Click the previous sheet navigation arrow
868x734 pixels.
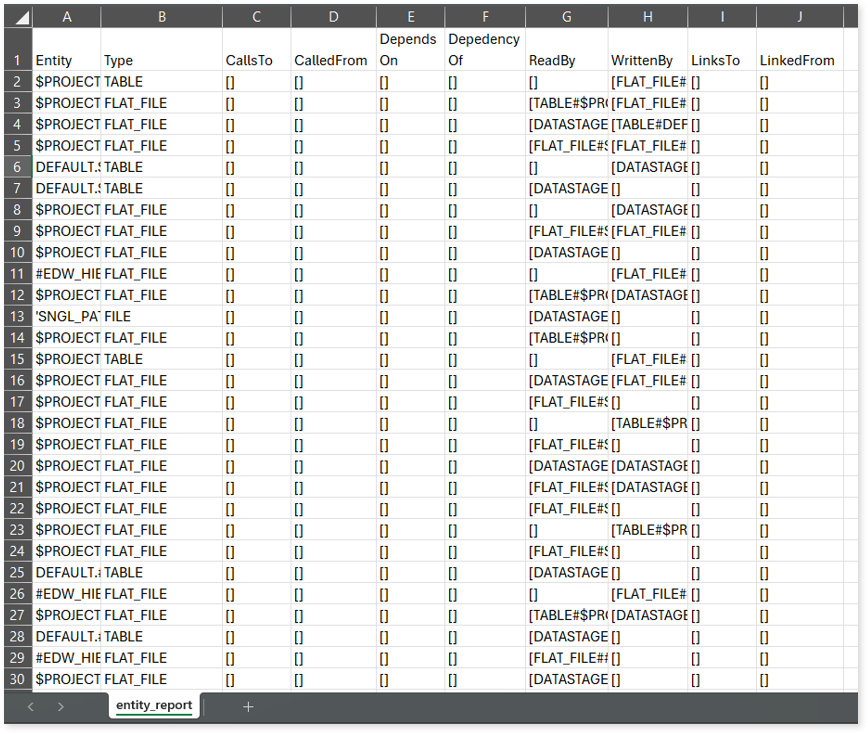[x=30, y=707]
